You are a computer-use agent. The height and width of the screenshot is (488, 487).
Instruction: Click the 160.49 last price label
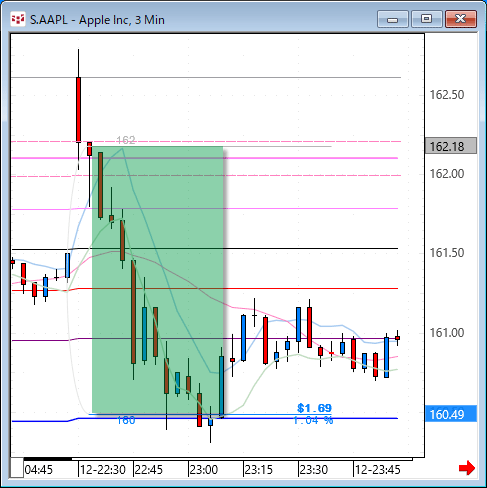click(x=451, y=414)
